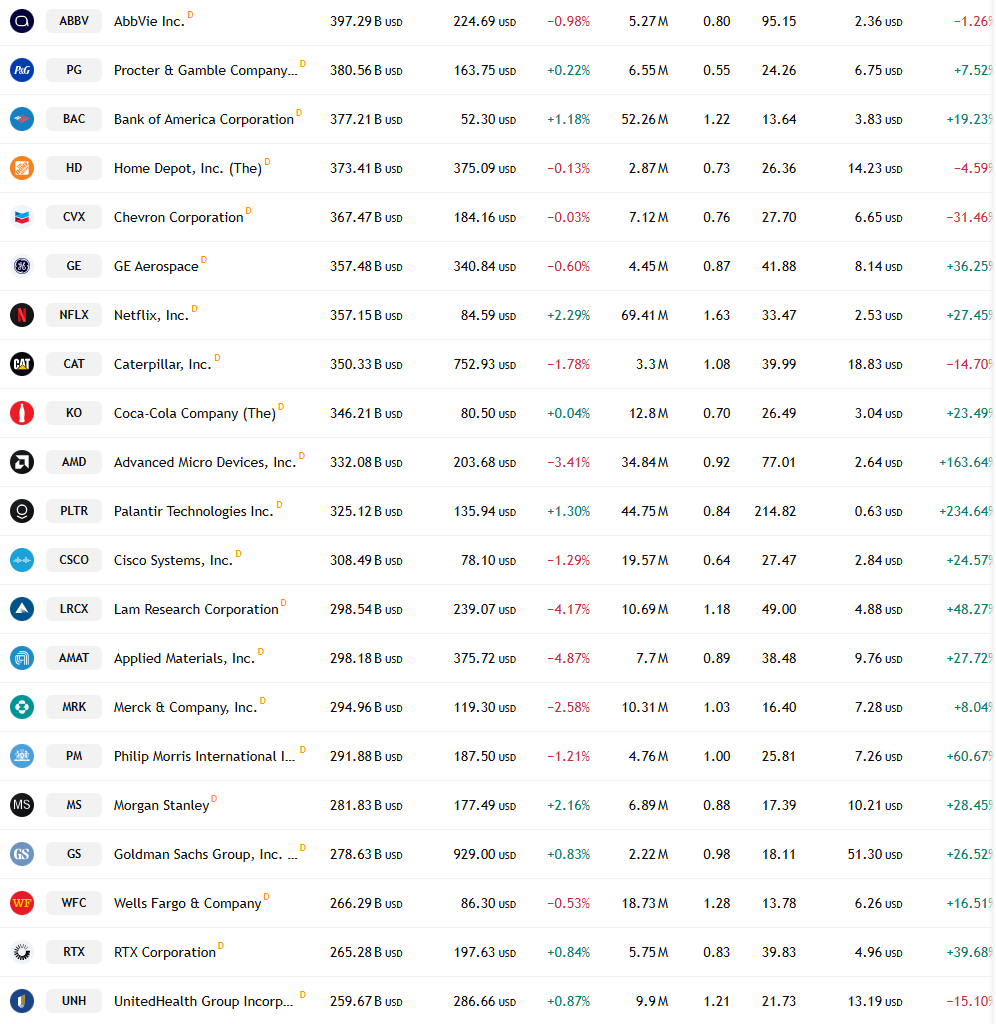
Task: Open the Chevron Corporation link
Action: click(x=178, y=217)
